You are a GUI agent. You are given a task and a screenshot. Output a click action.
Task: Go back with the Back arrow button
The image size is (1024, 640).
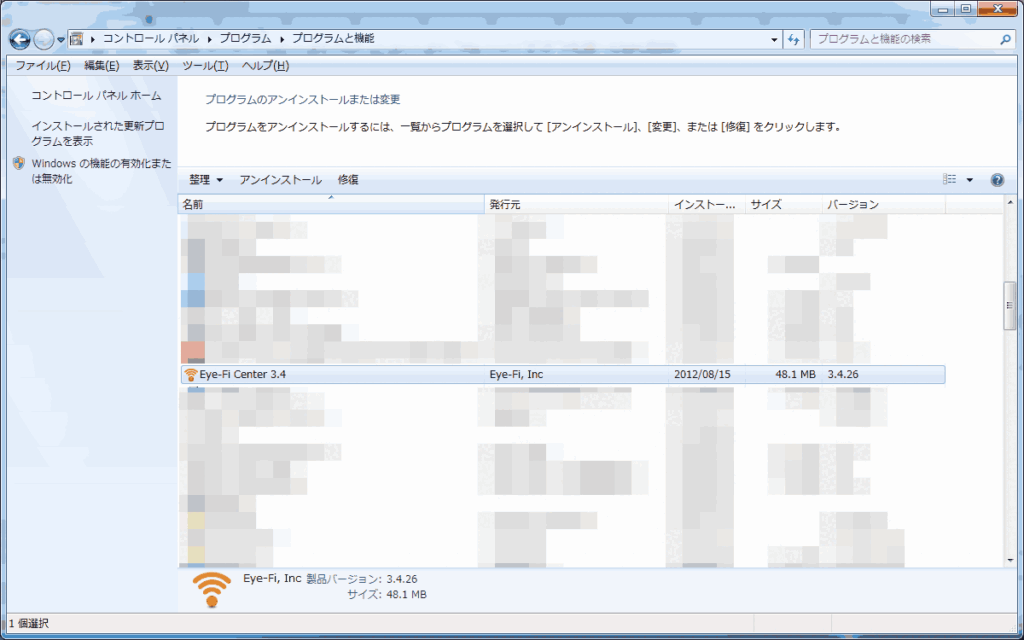[20, 40]
